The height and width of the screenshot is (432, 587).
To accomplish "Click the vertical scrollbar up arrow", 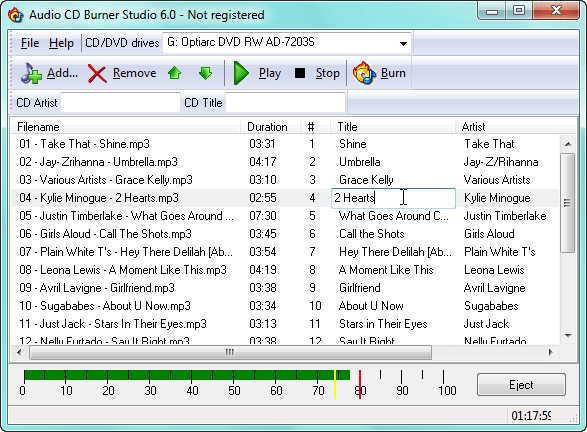I will pyautogui.click(x=568, y=144).
